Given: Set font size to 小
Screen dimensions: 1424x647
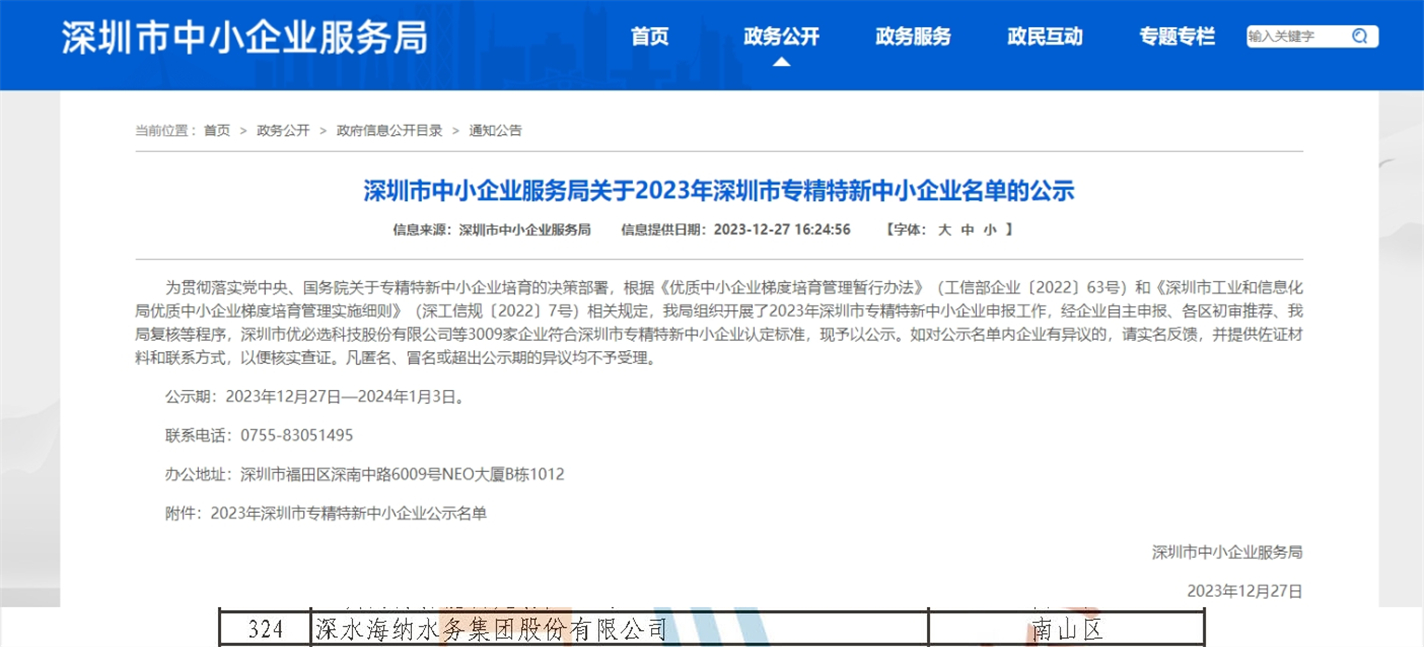Looking at the screenshot, I should point(988,229).
